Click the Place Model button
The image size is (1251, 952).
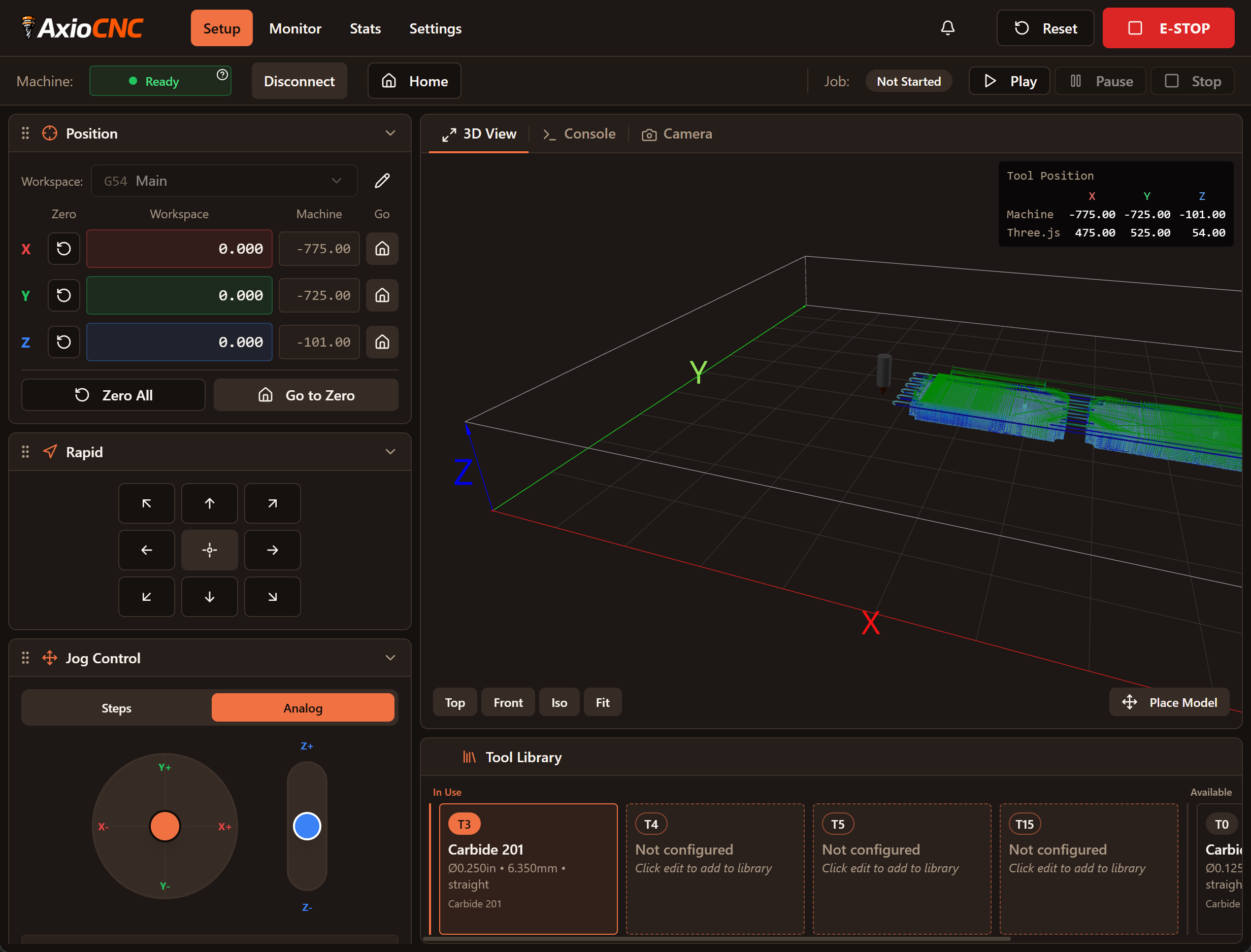click(1169, 702)
